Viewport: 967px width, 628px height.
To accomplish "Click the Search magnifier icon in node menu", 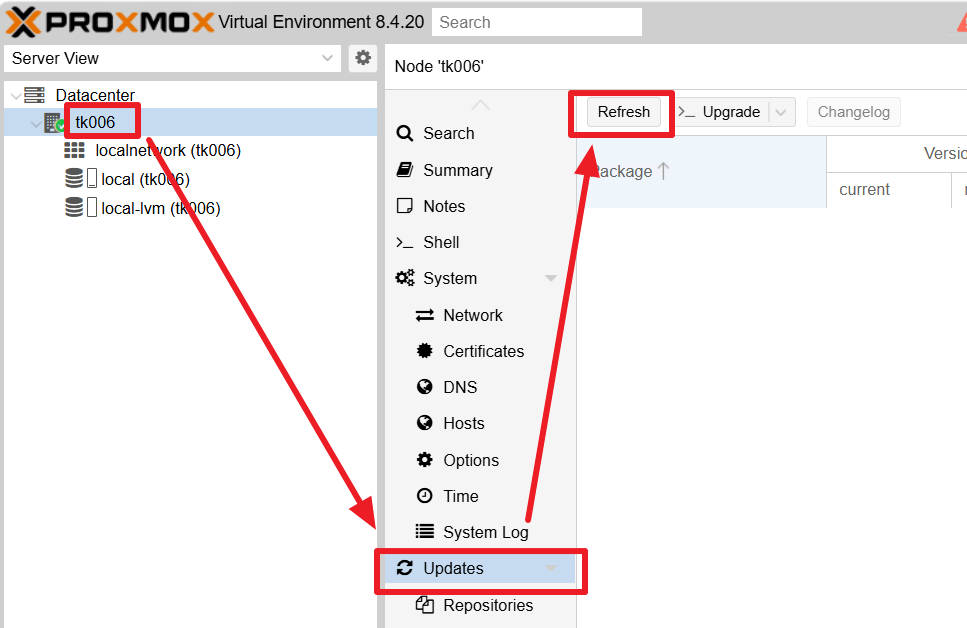I will click(x=405, y=133).
